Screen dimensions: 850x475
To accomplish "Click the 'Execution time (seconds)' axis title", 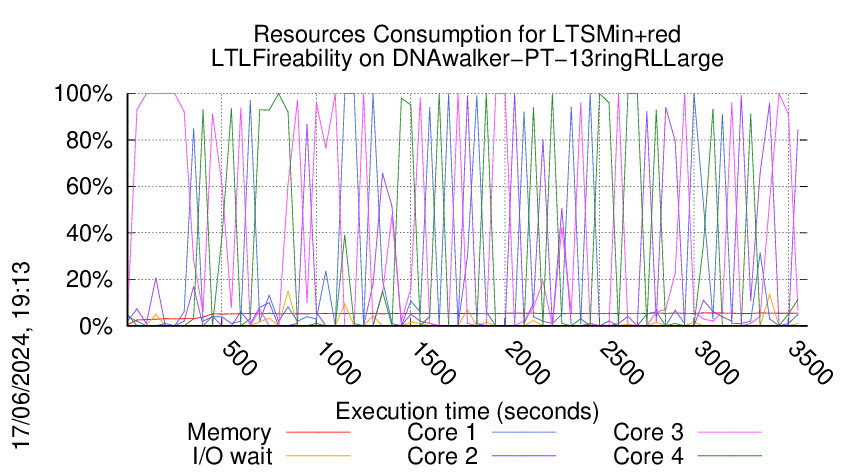I will [x=467, y=412].
